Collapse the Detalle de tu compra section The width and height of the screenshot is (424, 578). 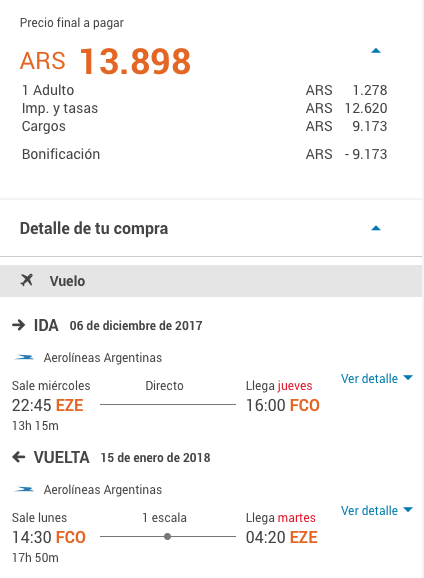375,228
